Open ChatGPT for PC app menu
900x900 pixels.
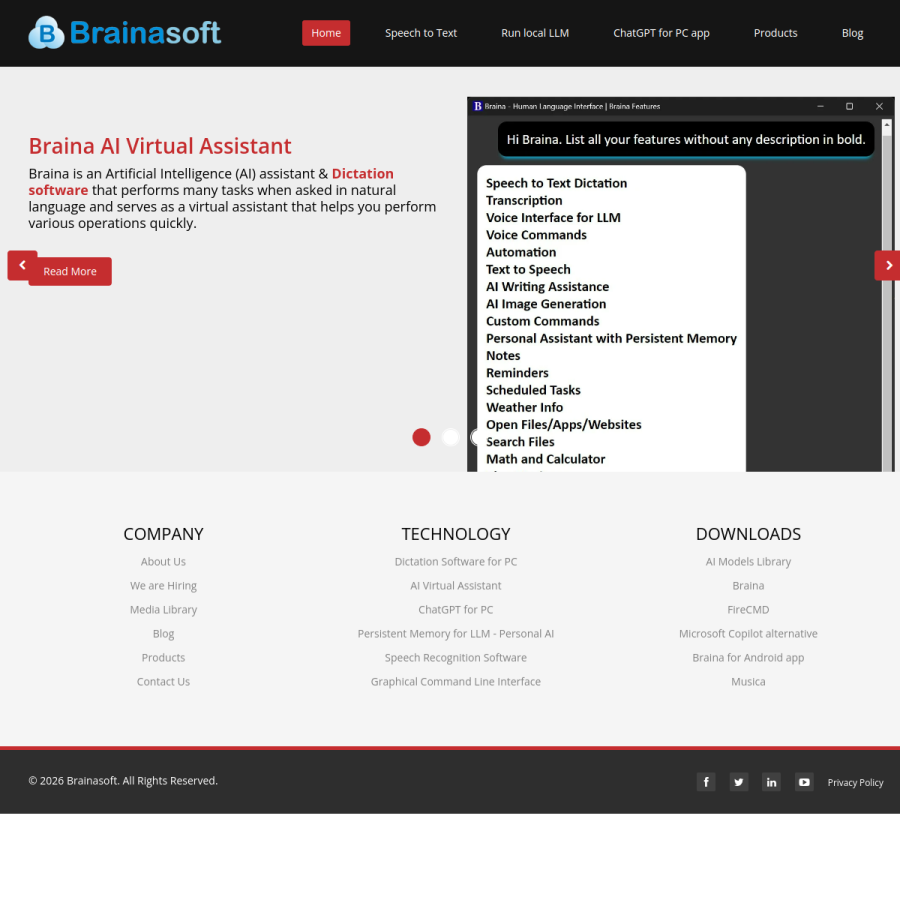[x=661, y=33]
